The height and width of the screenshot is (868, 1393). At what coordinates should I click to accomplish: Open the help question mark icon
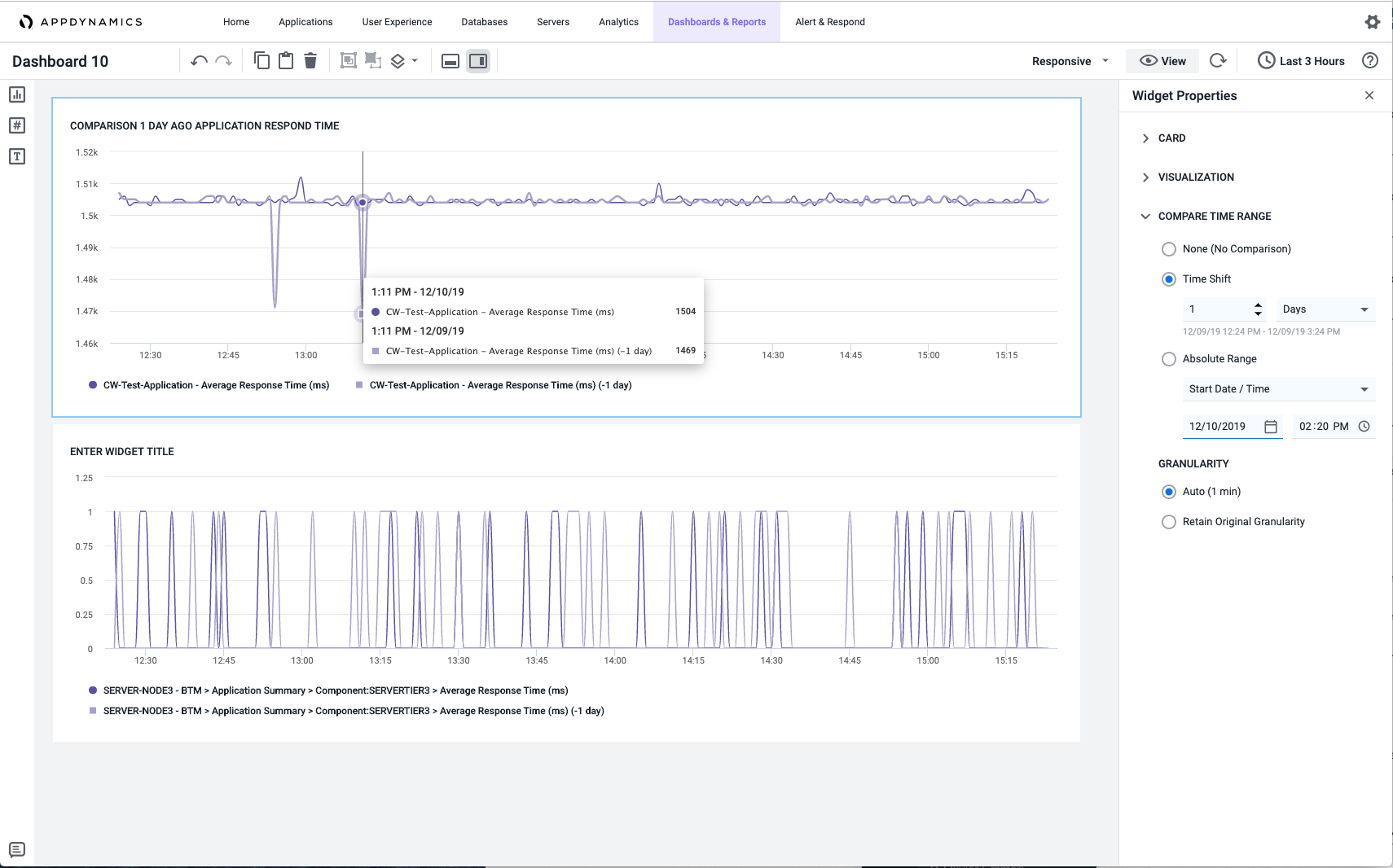click(1370, 60)
